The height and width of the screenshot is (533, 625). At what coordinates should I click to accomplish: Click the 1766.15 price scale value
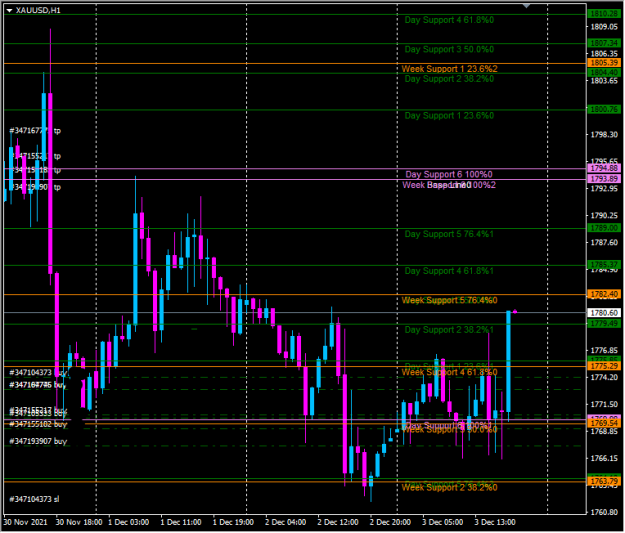pos(604,458)
